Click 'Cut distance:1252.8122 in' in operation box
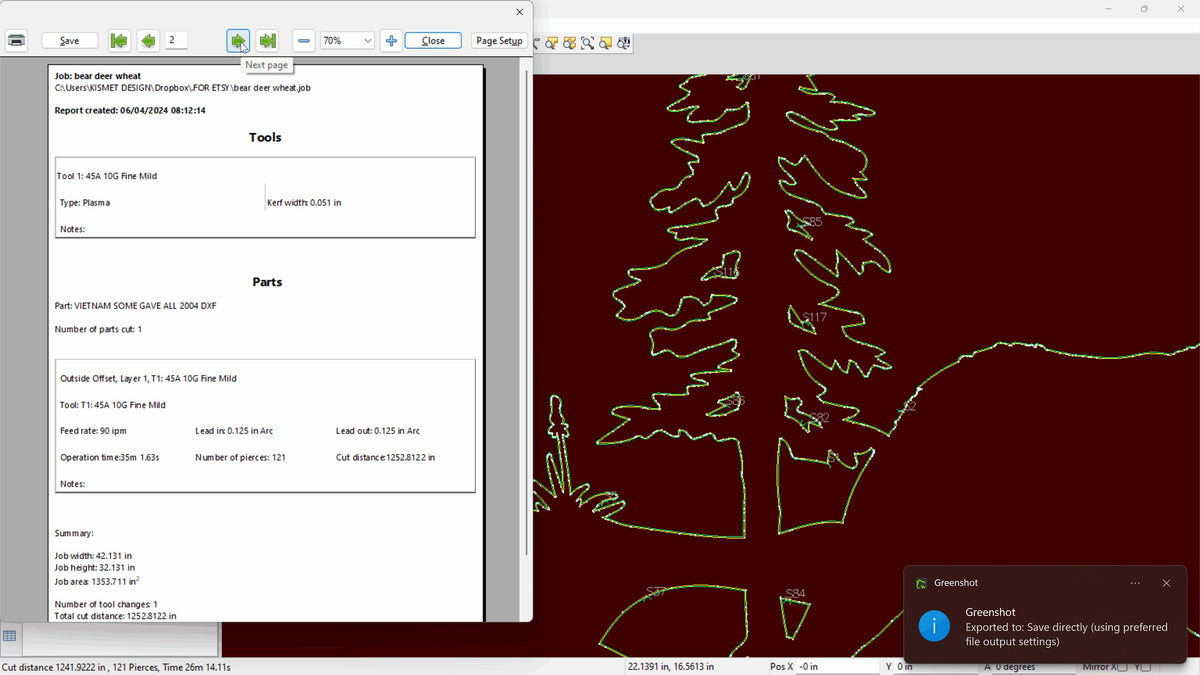 coord(385,457)
